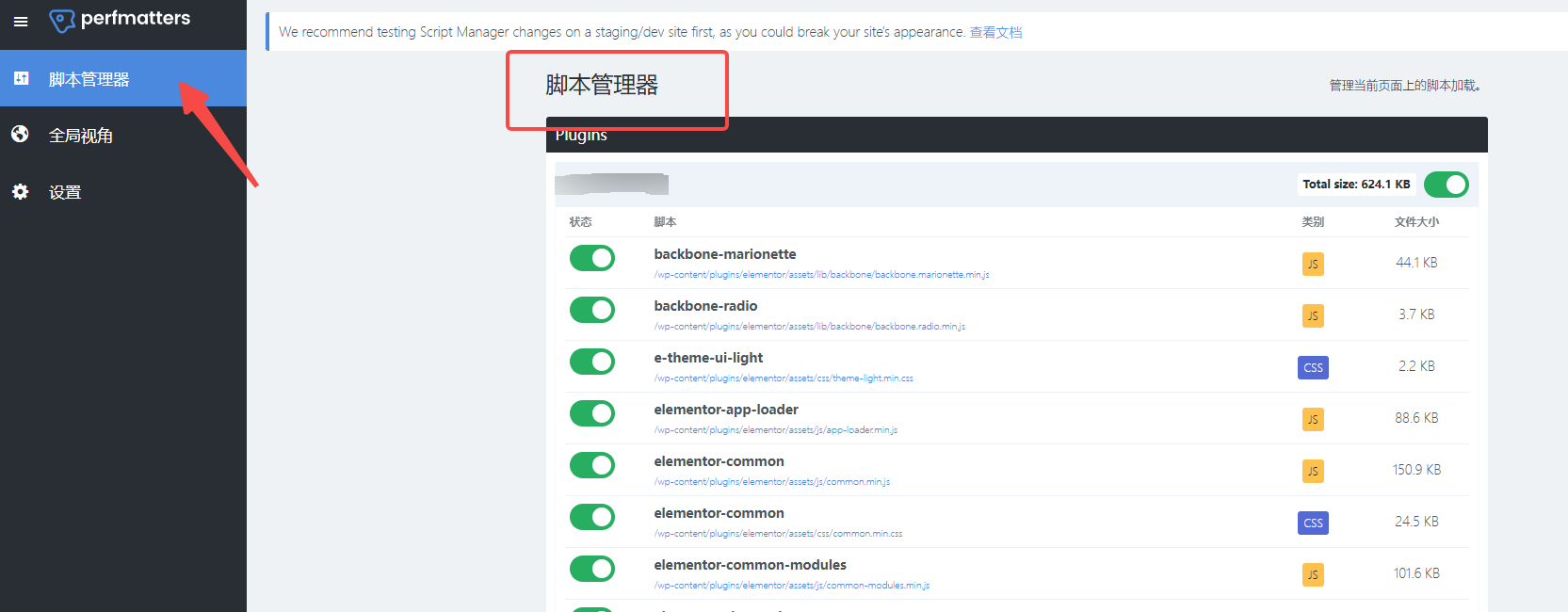Click the 文件大小 column header
Viewport: 1568px width, 612px height.
pos(1415,222)
